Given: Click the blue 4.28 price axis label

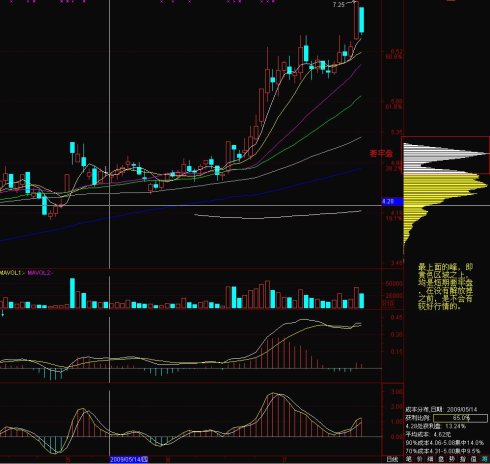Looking at the screenshot, I should pyautogui.click(x=392, y=201).
